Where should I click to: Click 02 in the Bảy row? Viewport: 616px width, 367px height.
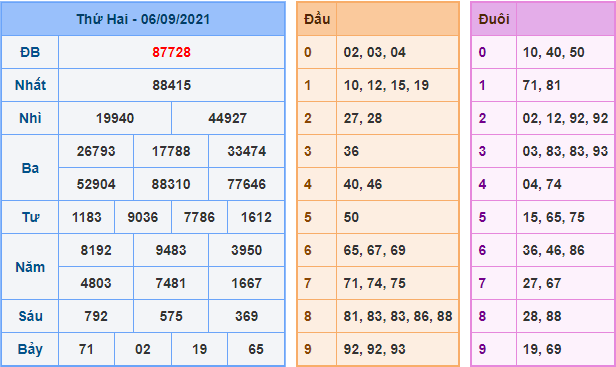coord(143,349)
